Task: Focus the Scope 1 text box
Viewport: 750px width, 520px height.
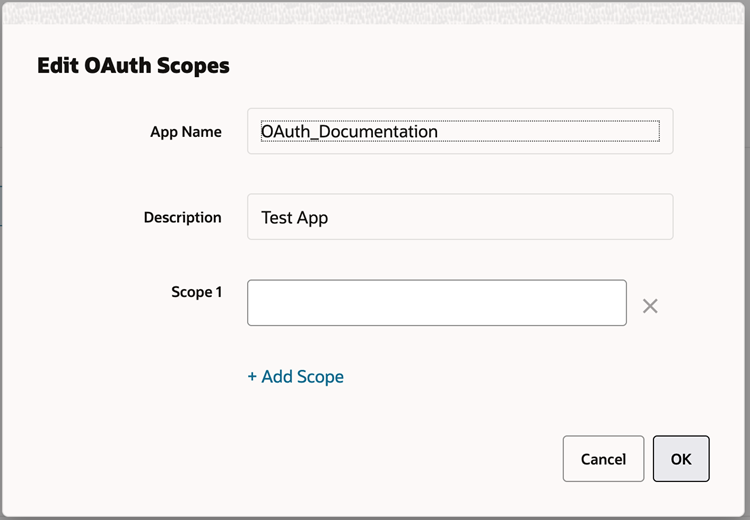Action: pyautogui.click(x=437, y=303)
